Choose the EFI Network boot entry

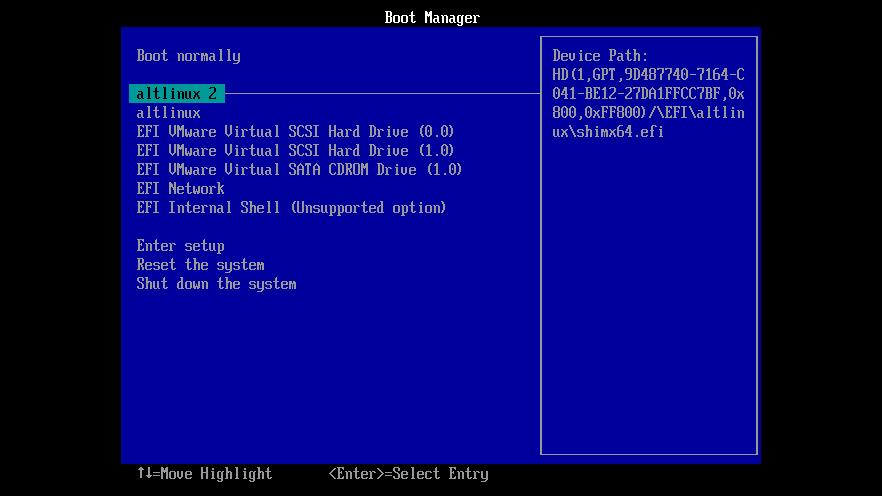point(180,189)
